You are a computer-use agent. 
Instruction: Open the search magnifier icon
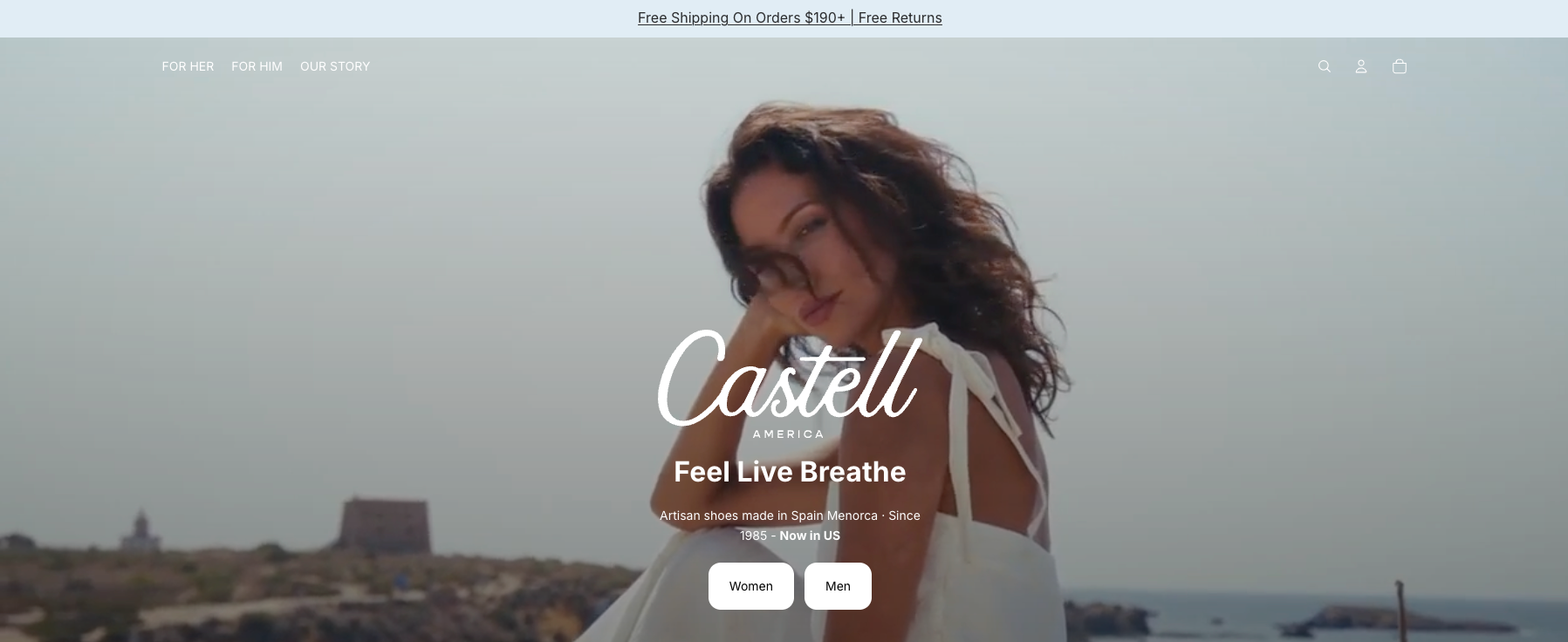point(1324,66)
